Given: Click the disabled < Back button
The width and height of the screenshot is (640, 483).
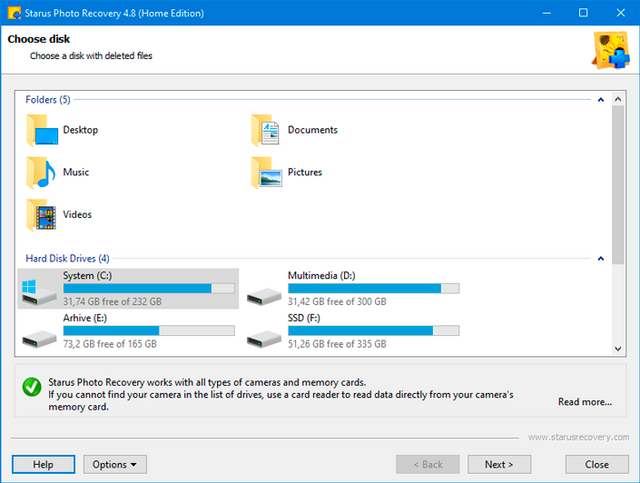Looking at the screenshot, I should pyautogui.click(x=428, y=465).
